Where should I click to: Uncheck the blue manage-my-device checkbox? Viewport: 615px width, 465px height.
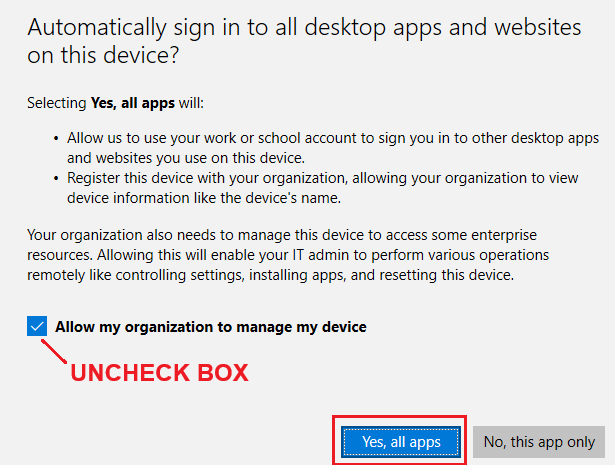click(37, 326)
